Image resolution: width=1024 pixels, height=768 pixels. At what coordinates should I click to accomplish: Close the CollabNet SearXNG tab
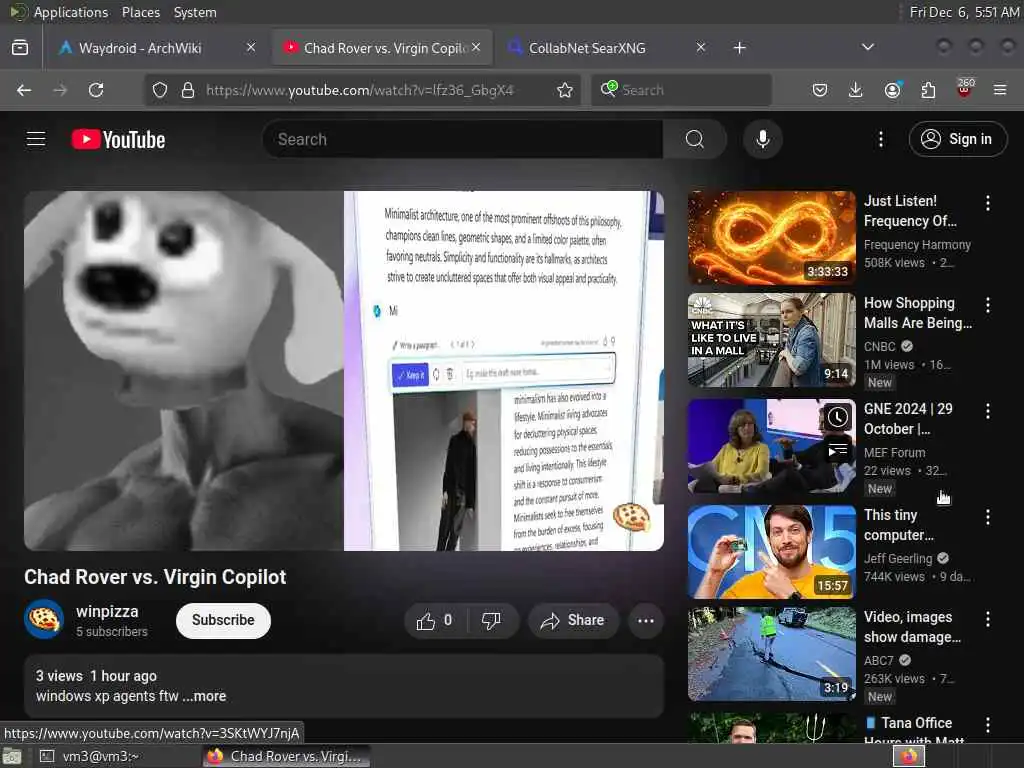click(700, 47)
